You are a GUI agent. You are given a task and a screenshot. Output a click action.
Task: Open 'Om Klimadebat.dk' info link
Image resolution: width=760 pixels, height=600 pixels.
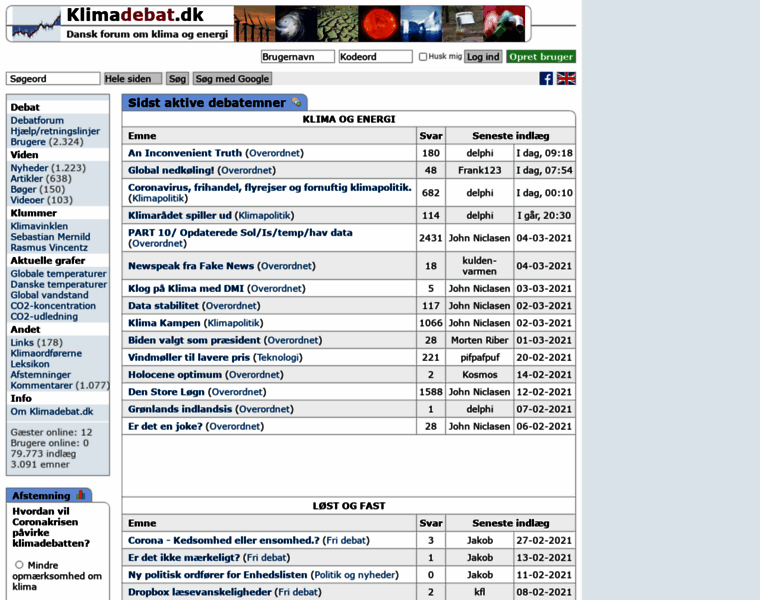52,411
